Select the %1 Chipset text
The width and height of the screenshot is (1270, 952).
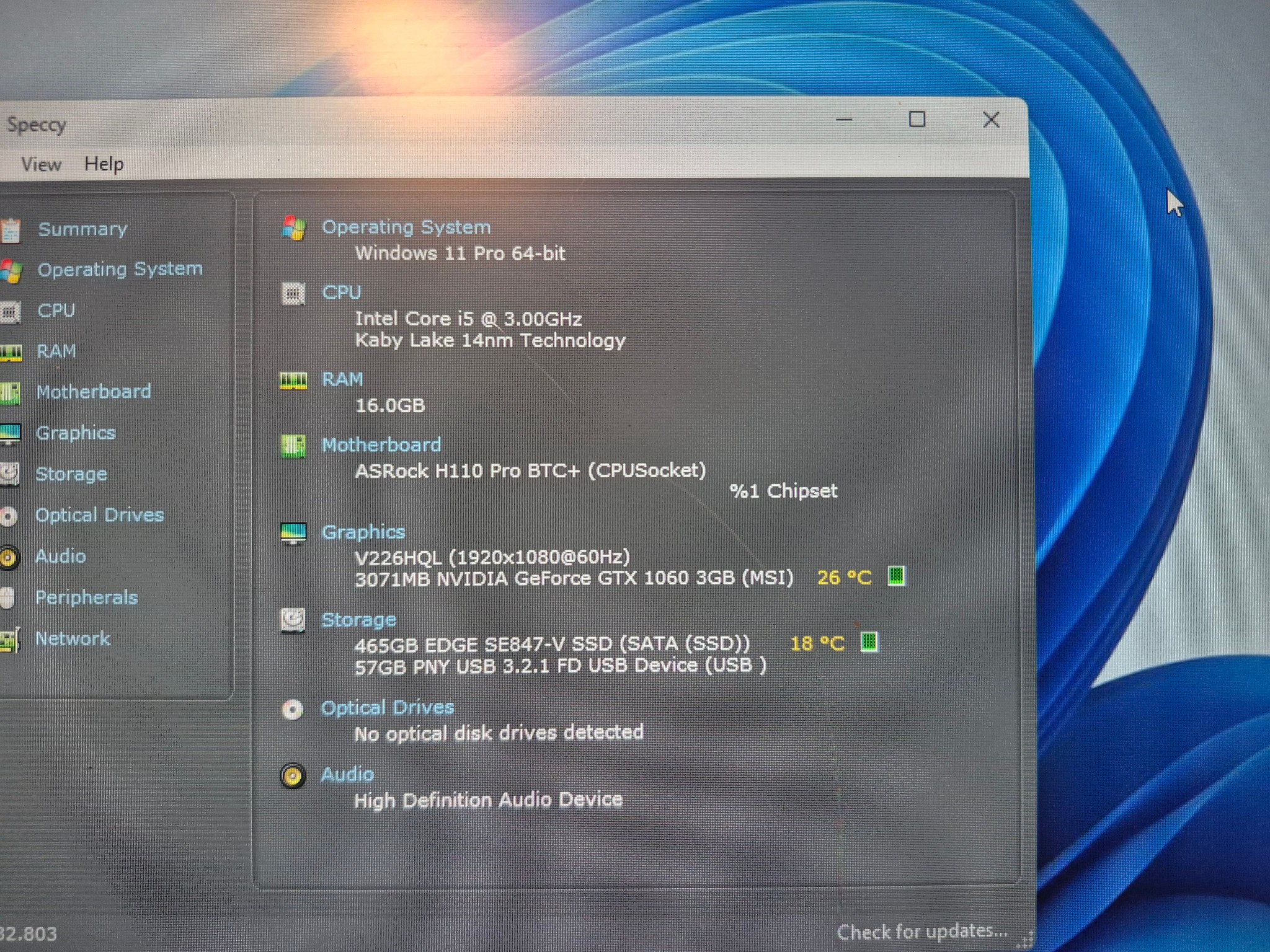783,491
